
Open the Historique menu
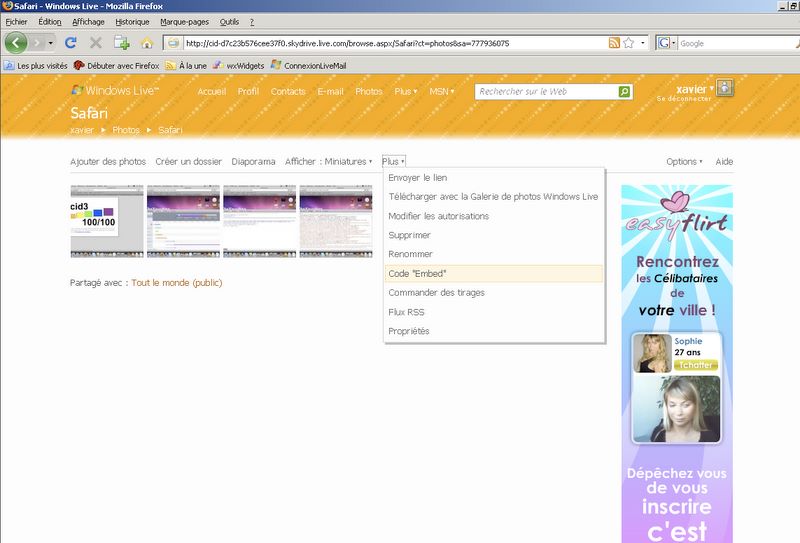pyautogui.click(x=132, y=21)
